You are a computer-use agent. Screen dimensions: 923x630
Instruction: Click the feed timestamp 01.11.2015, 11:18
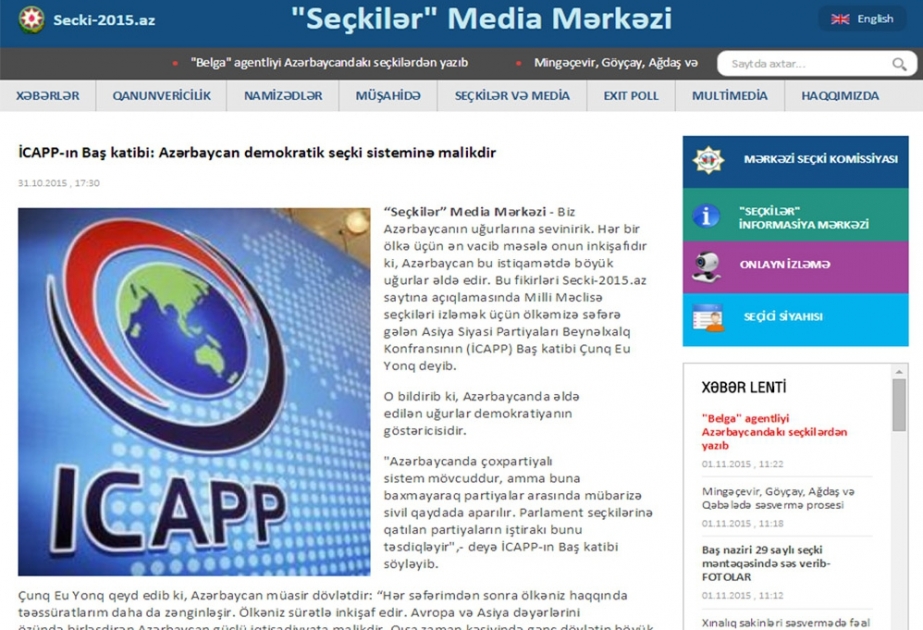pyautogui.click(x=742, y=523)
